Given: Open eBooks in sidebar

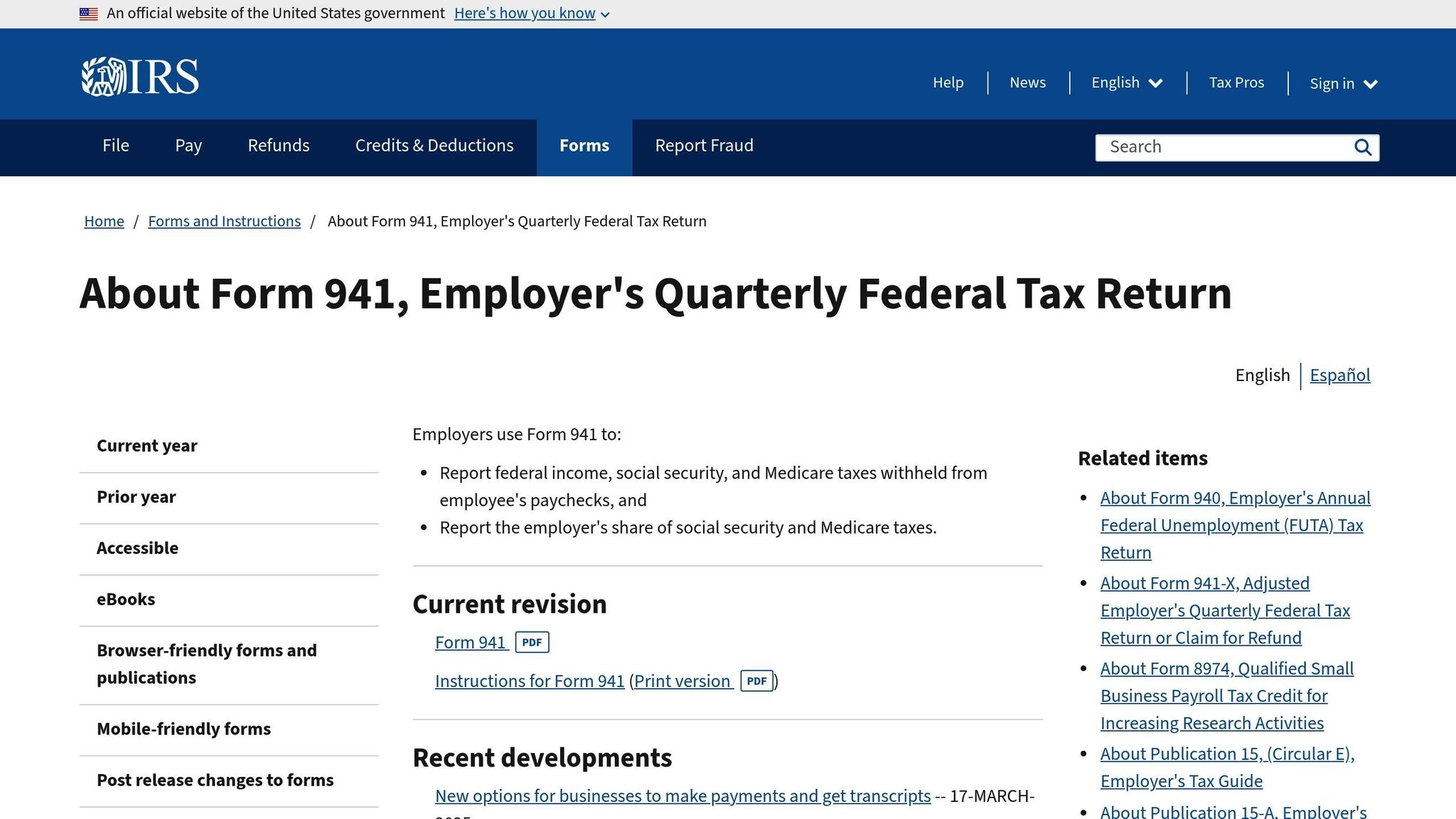Looking at the screenshot, I should coord(229,599).
